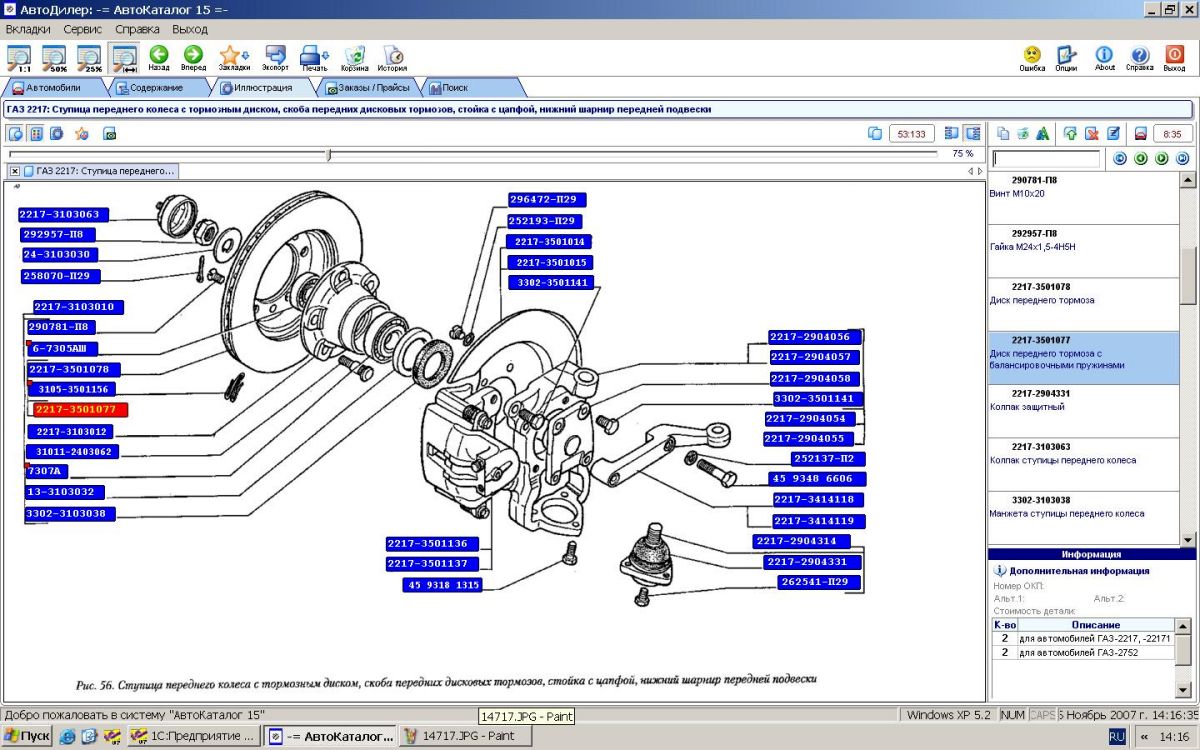Click the red Выход exit icon

coord(1174,58)
